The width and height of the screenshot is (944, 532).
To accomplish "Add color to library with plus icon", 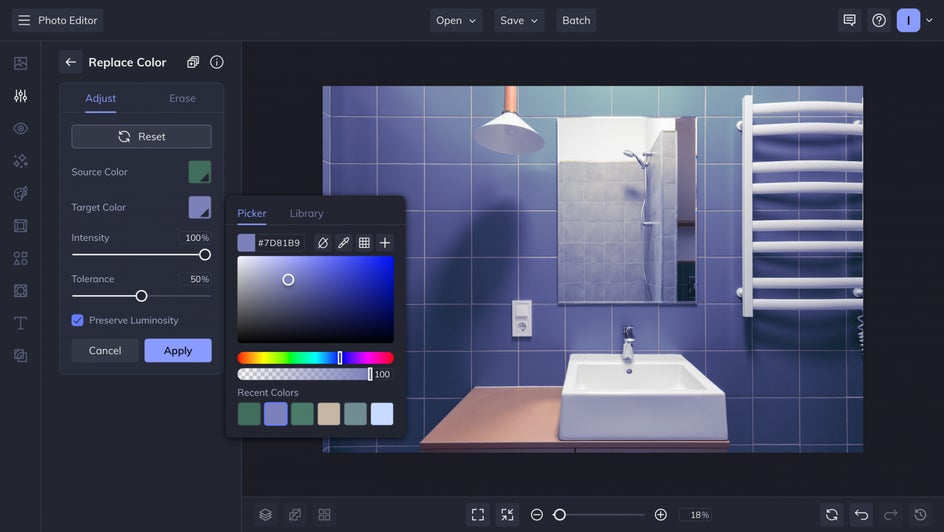I will tap(385, 243).
